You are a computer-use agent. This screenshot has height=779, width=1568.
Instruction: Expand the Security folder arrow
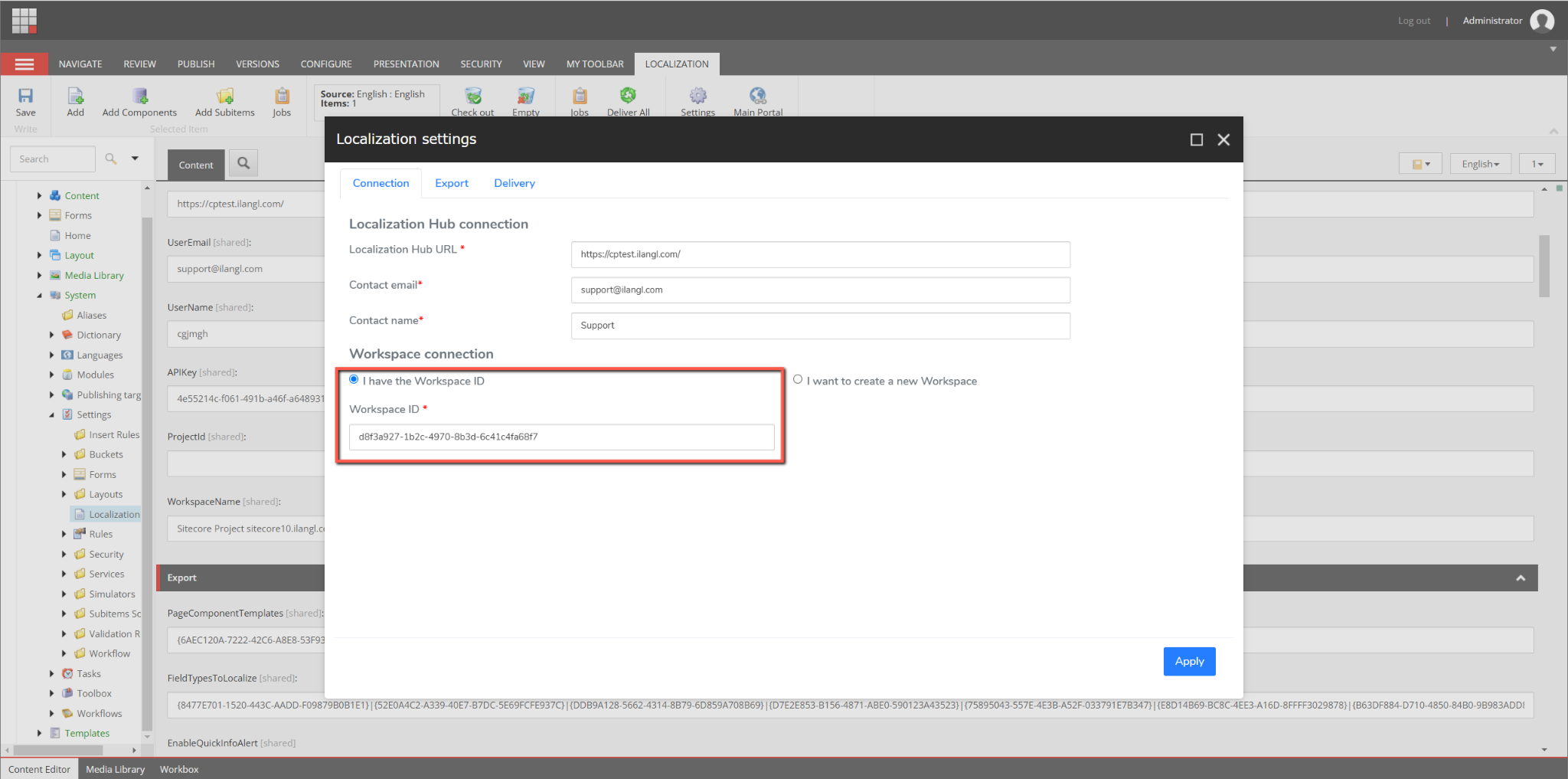[64, 554]
